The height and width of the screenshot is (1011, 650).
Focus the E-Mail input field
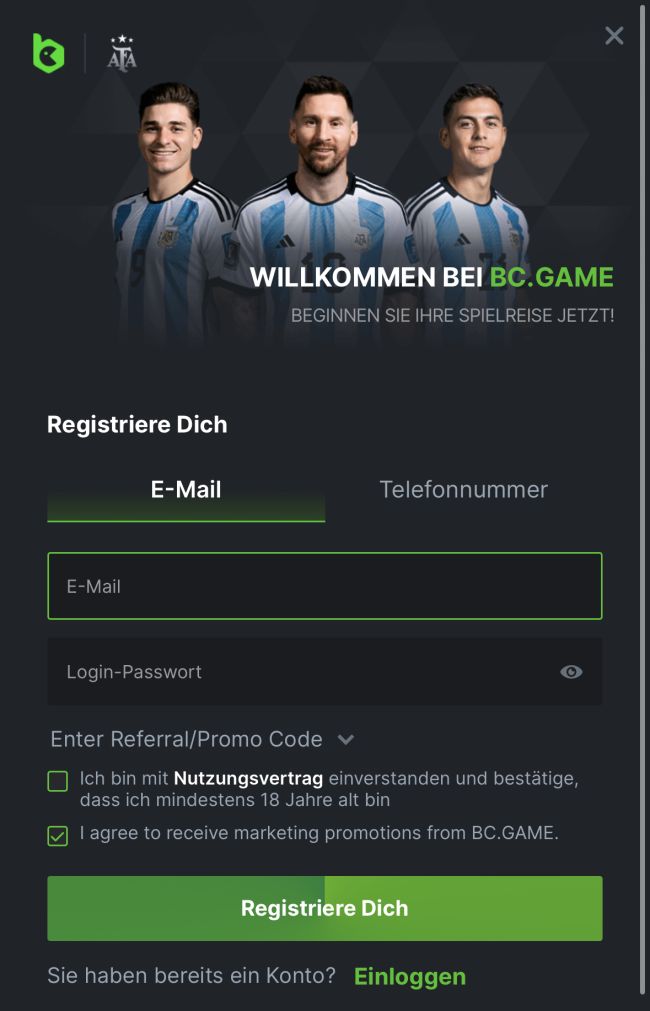coord(324,586)
